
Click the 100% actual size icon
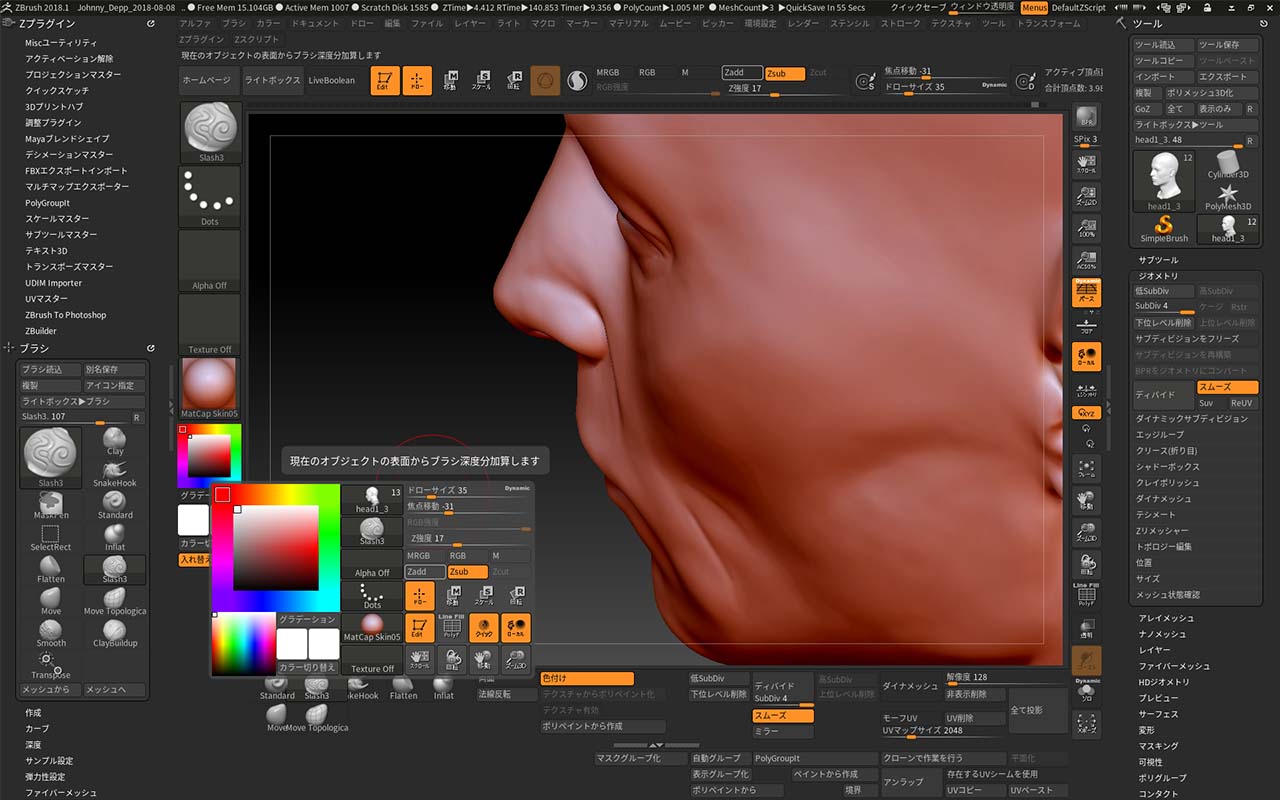tap(1086, 228)
